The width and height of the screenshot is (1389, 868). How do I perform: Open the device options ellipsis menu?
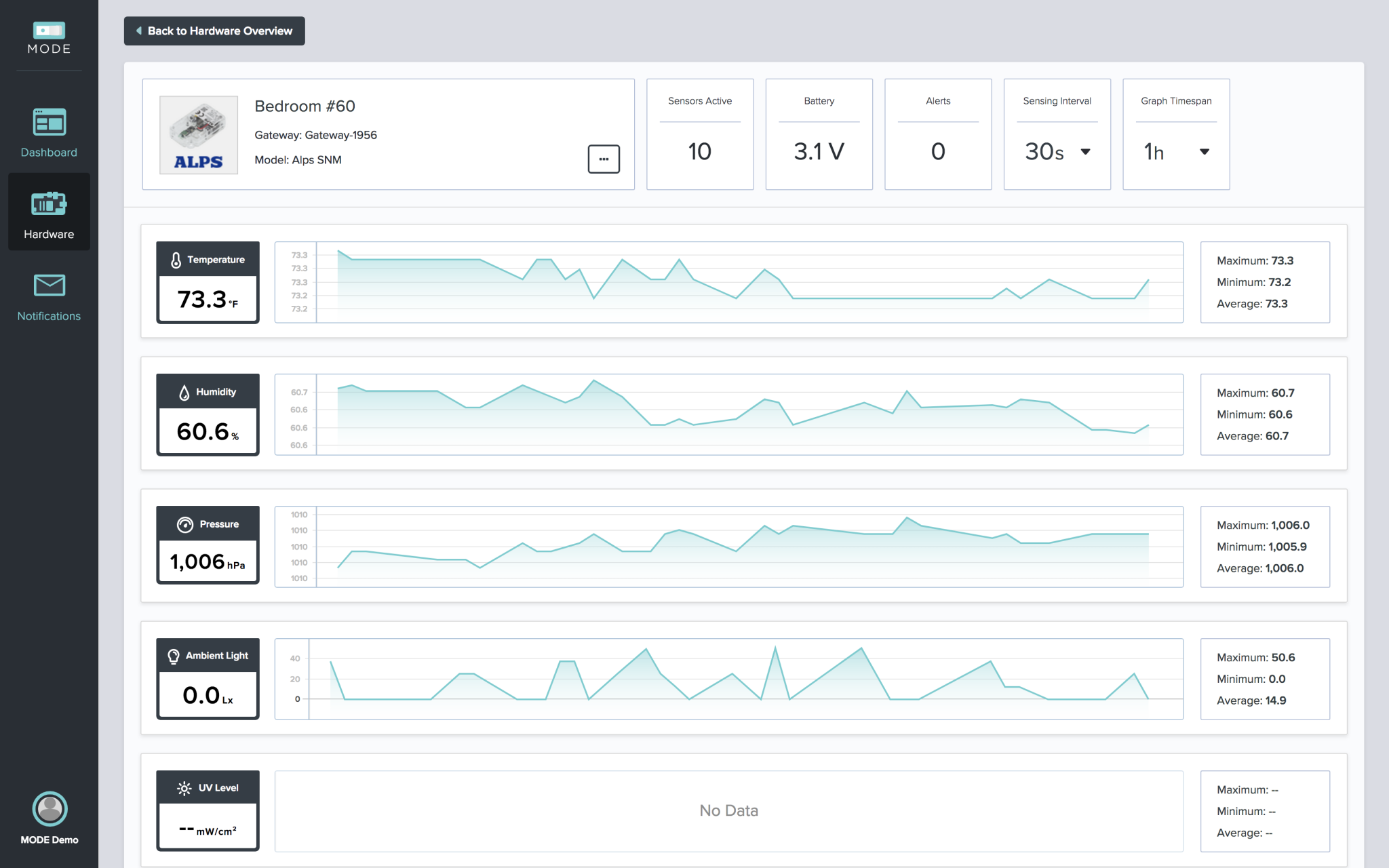tap(603, 159)
